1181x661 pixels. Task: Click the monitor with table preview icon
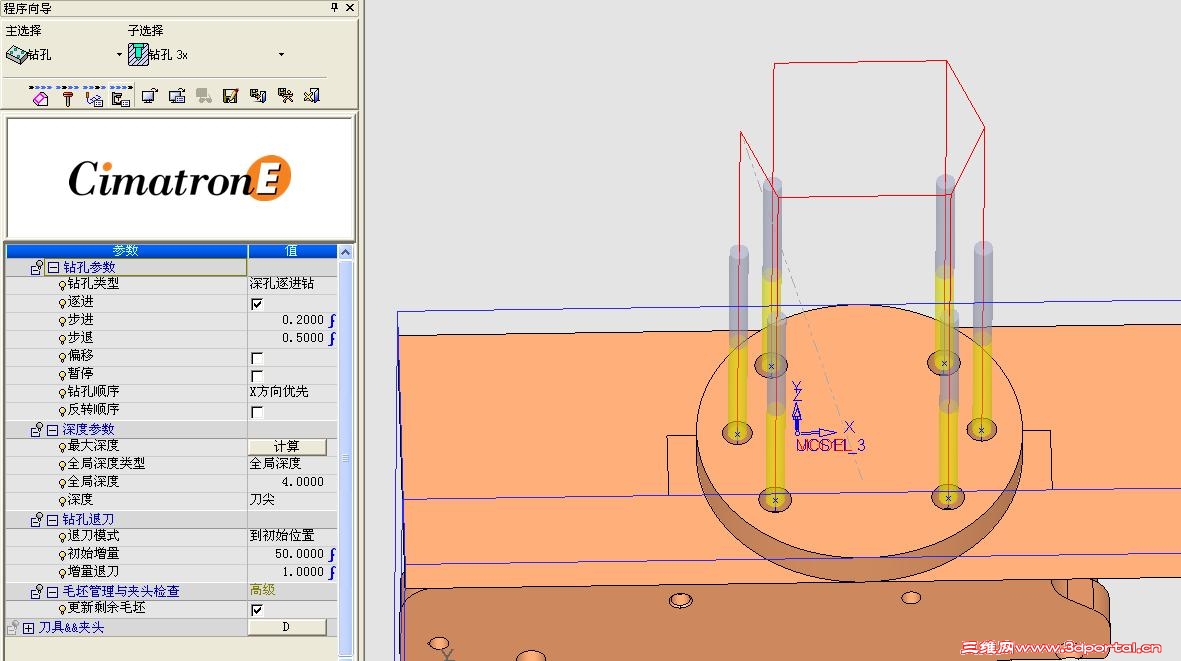[x=177, y=96]
